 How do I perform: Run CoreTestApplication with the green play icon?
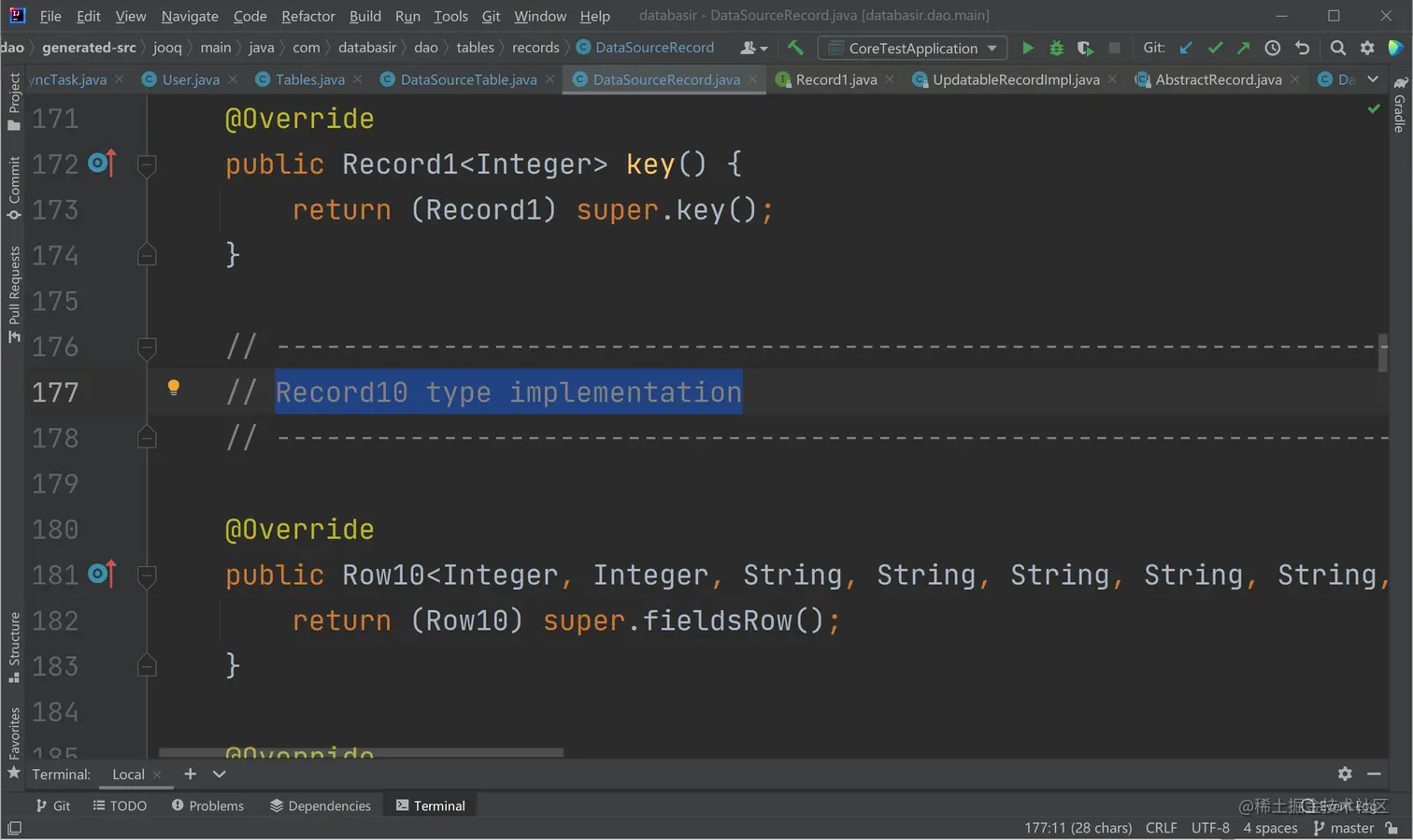[x=1027, y=48]
